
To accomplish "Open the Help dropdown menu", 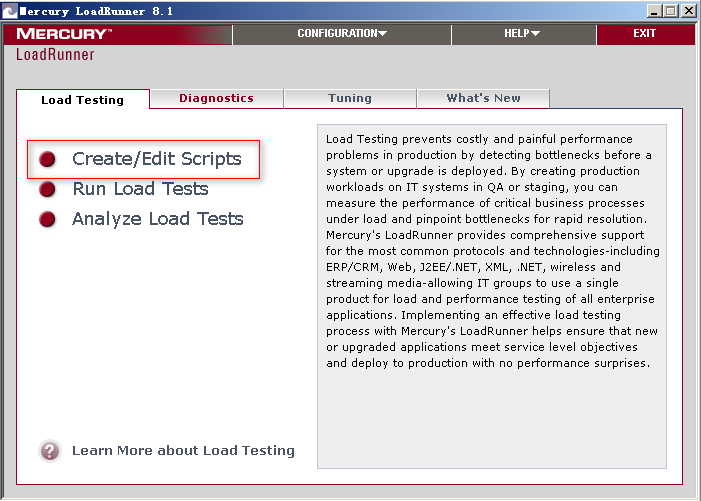I will (522, 34).
